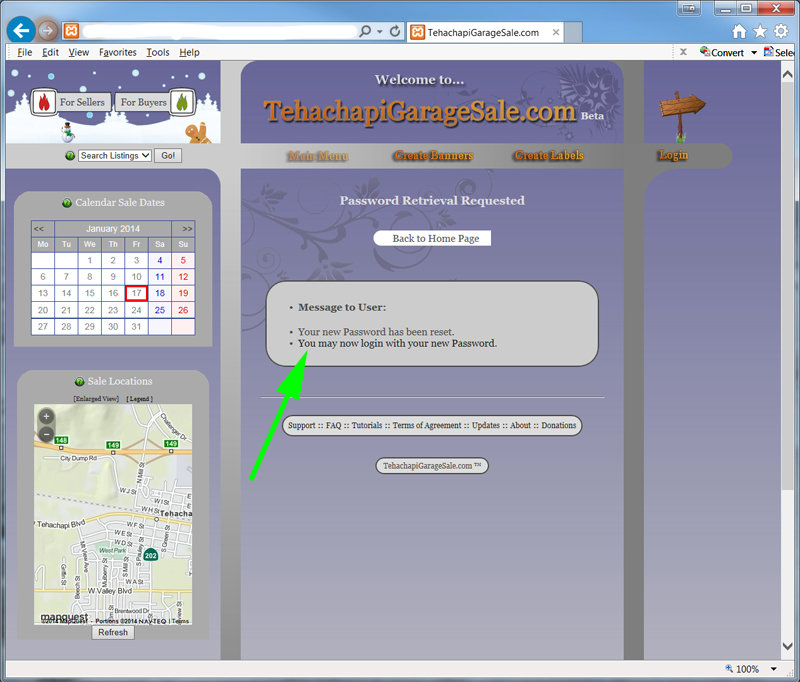Click the scrollbar up arrow

788,74
